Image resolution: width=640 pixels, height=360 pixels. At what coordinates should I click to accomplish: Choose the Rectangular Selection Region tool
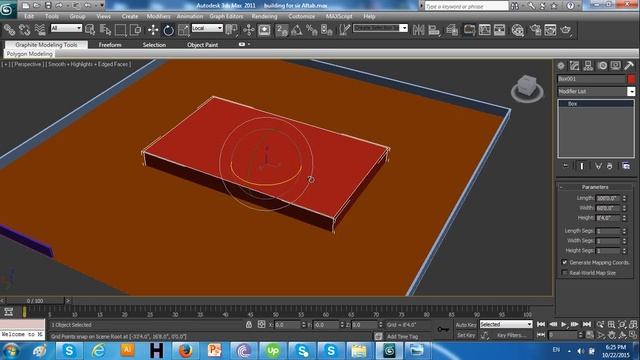[120, 30]
